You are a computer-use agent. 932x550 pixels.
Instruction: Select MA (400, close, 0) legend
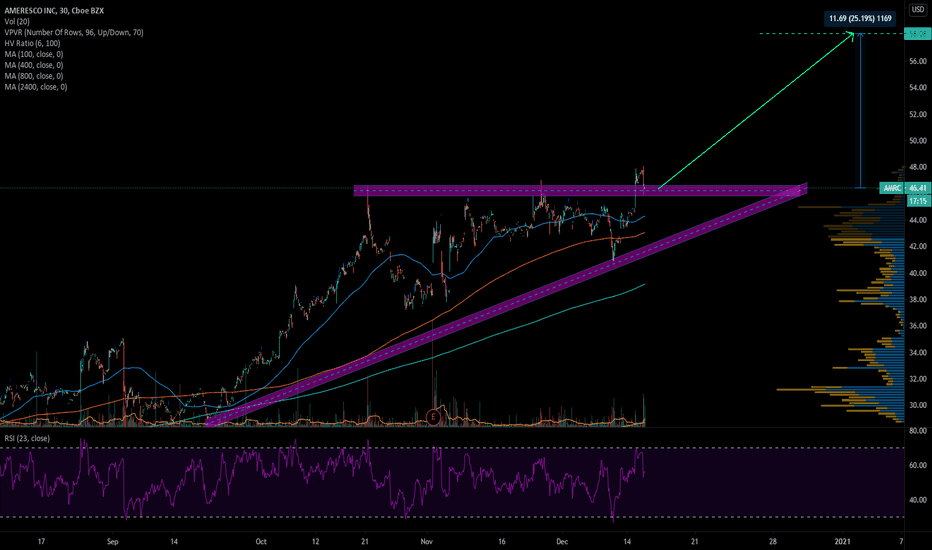coord(34,65)
